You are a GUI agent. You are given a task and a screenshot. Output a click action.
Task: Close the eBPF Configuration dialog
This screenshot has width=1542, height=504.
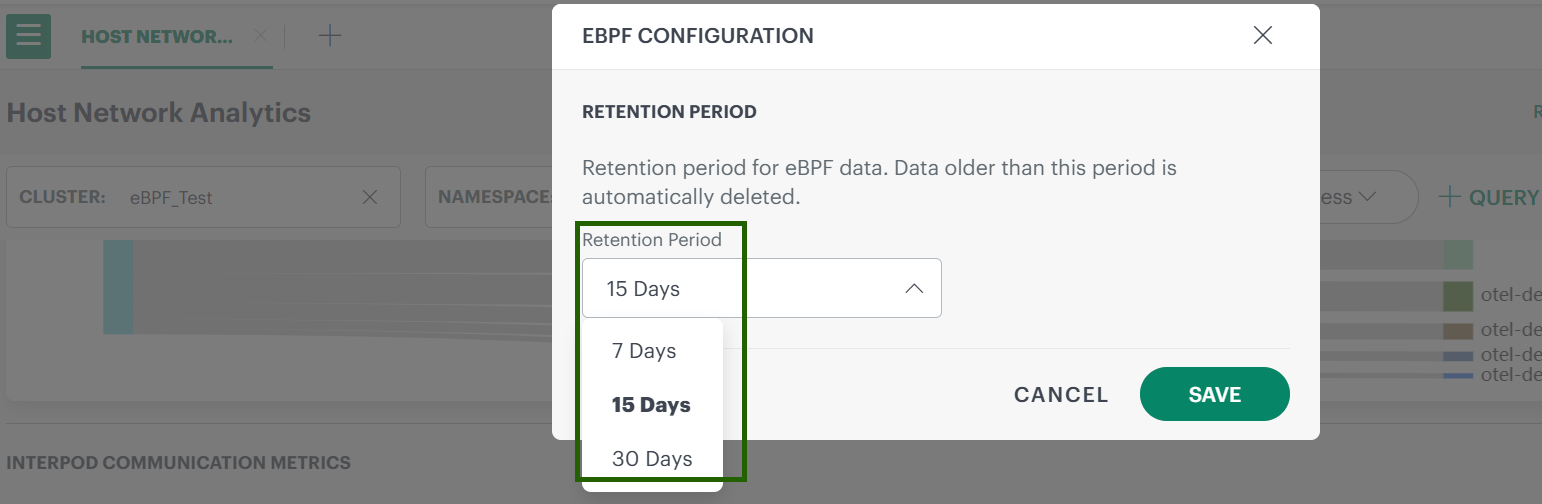coord(1263,36)
